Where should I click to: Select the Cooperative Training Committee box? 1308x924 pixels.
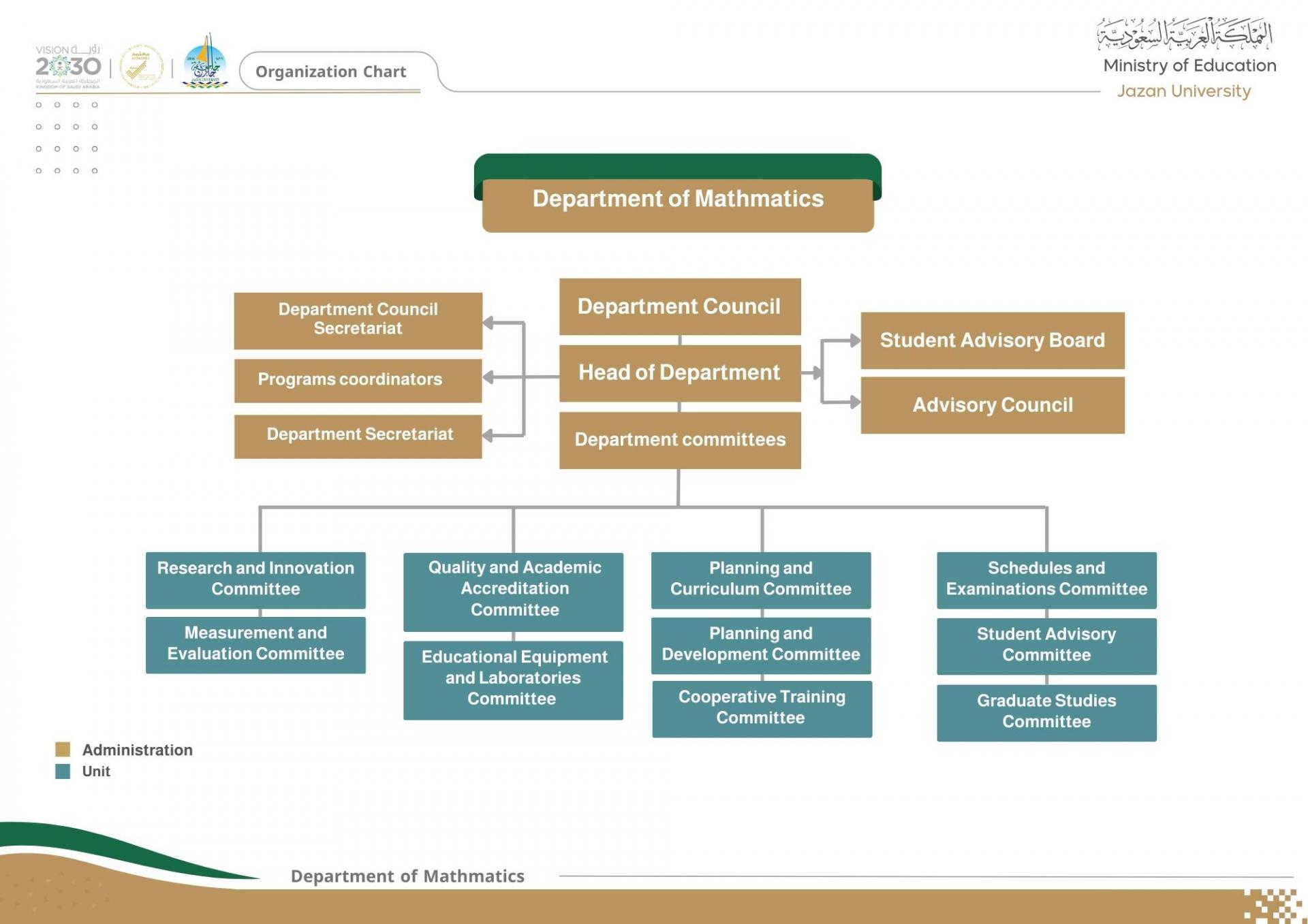(762, 708)
